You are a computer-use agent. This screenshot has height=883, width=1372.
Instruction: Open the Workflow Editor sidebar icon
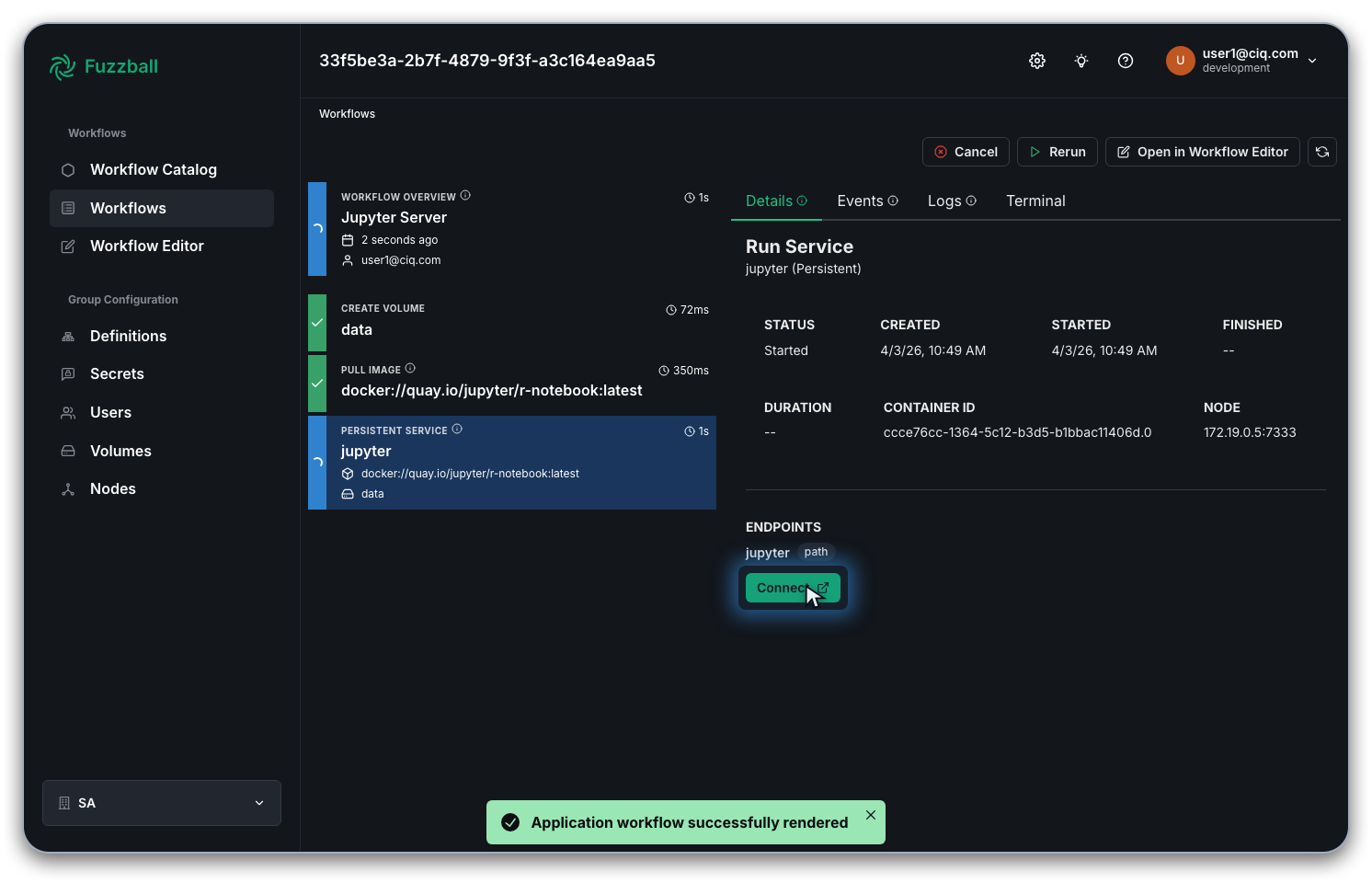[x=67, y=246]
